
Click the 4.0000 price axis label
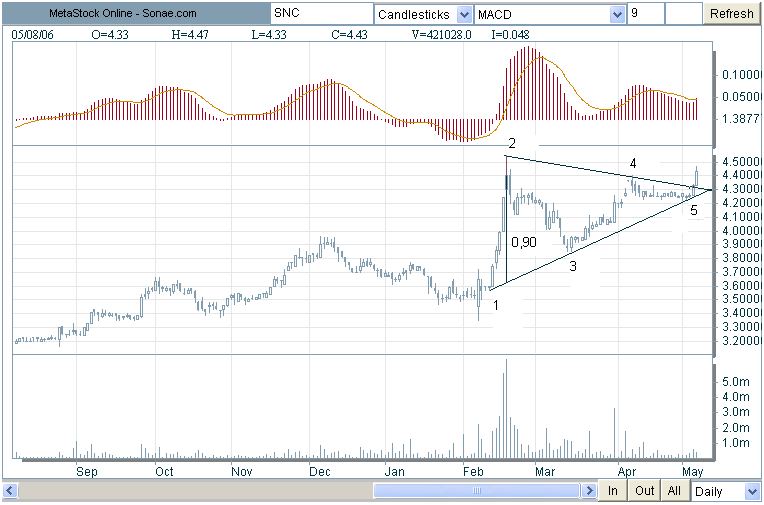point(741,230)
